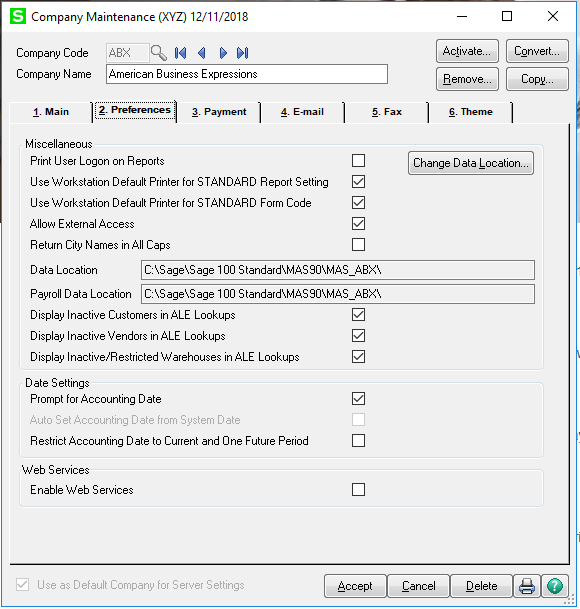Go to the next company record
This screenshot has height=609, width=580.
tap(223, 53)
